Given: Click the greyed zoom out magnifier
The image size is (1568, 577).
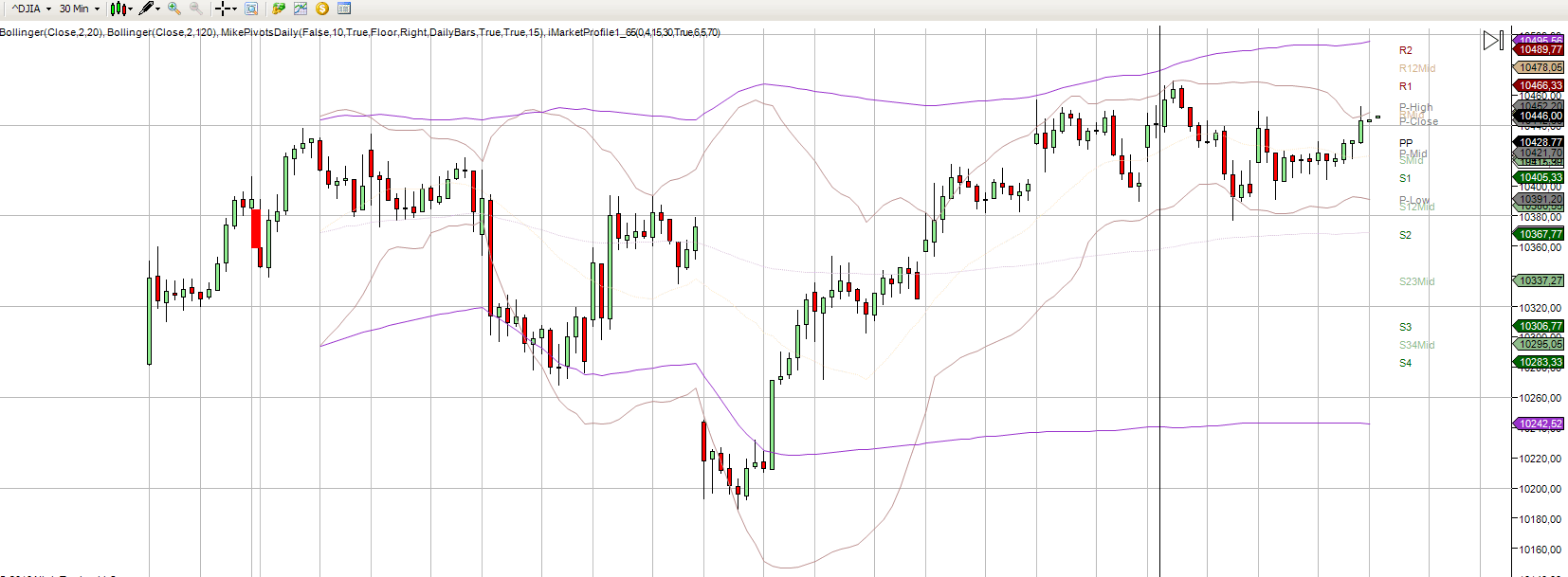Looking at the screenshot, I should 196,9.
